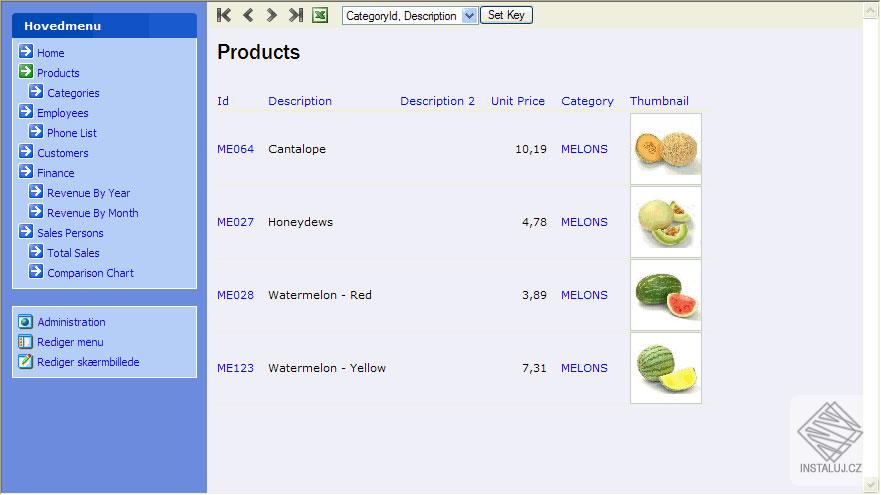This screenshot has height=495, width=881.
Task: Click the Watermelon - Yellow thumbnail image
Action: (x=666, y=368)
